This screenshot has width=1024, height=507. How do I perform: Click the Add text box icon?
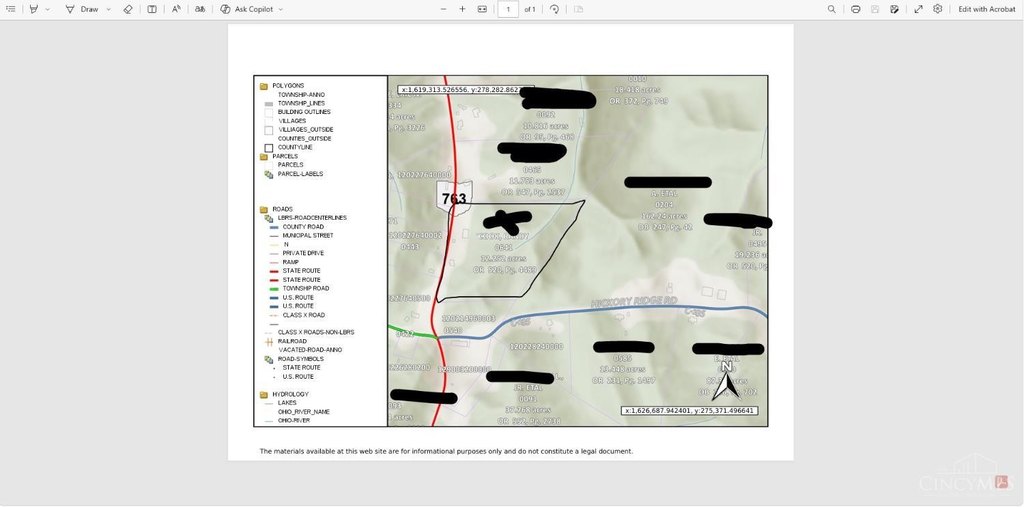point(152,9)
